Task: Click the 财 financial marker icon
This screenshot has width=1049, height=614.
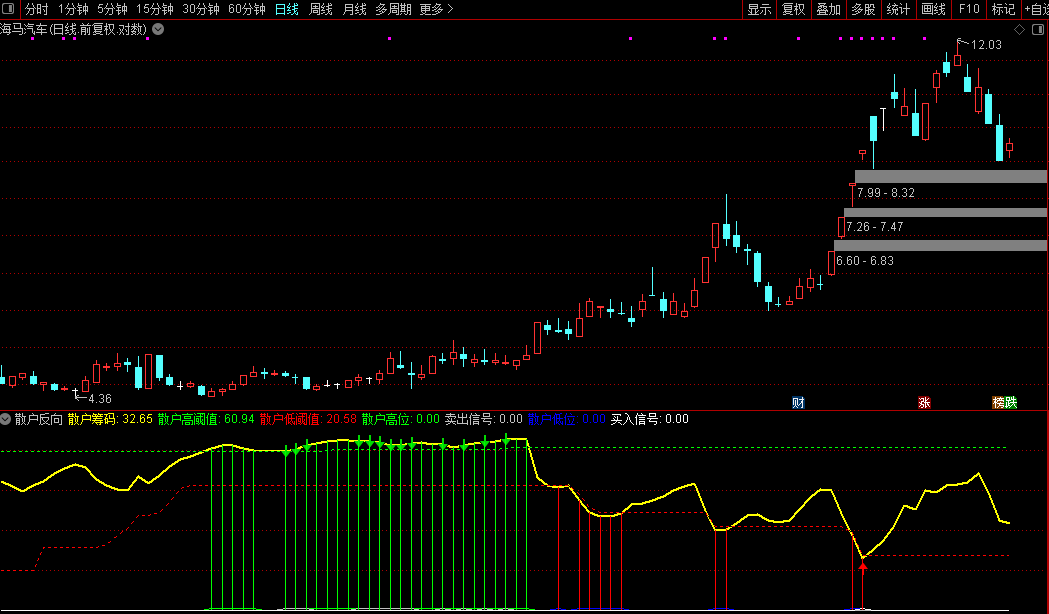Action: (x=797, y=403)
